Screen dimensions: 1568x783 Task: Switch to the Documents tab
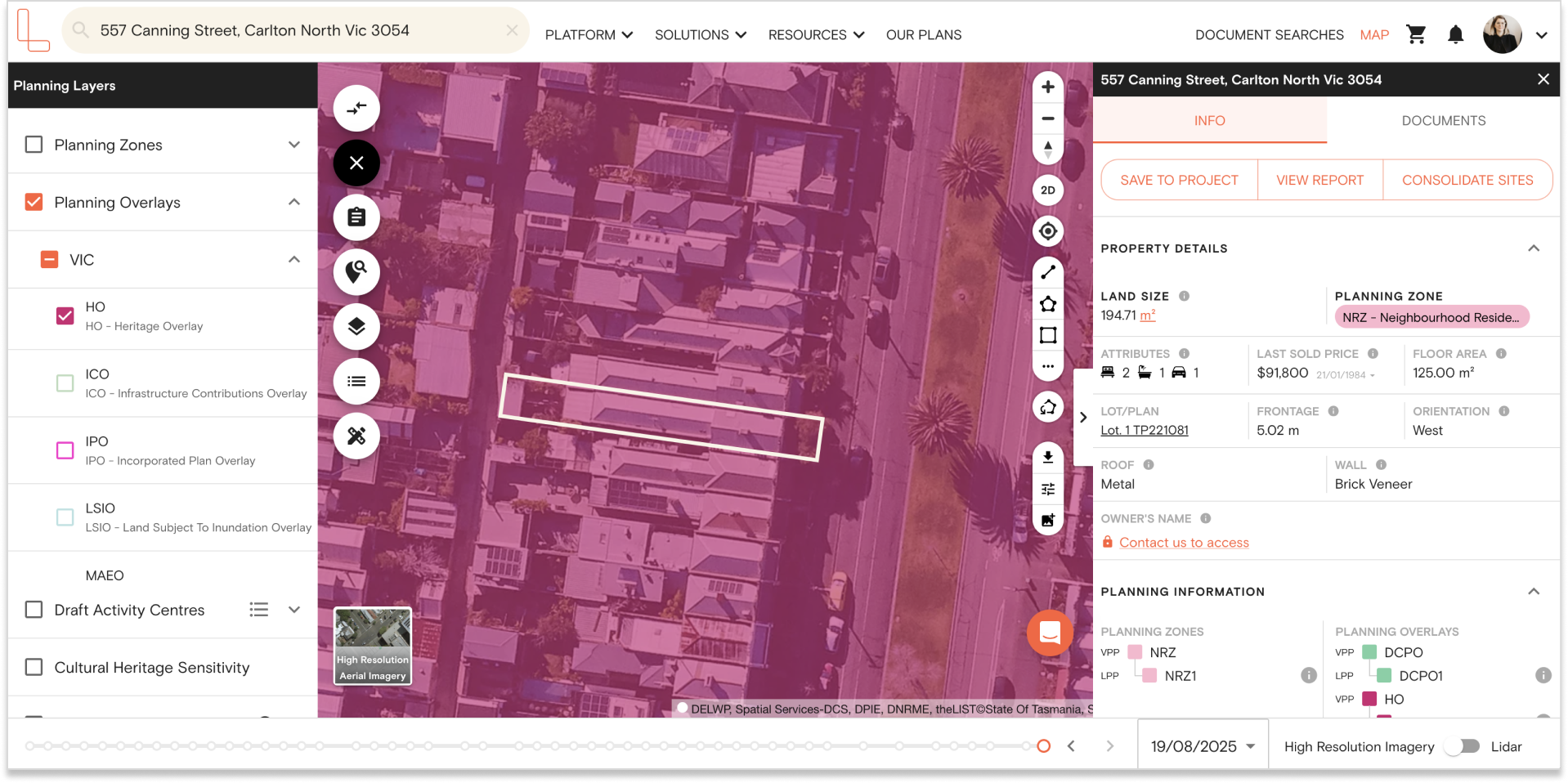point(1444,121)
